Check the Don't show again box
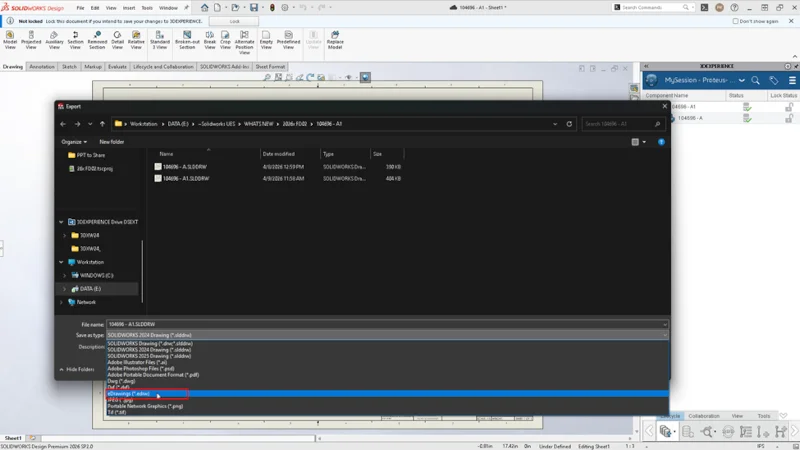The image size is (800, 450). (735, 21)
